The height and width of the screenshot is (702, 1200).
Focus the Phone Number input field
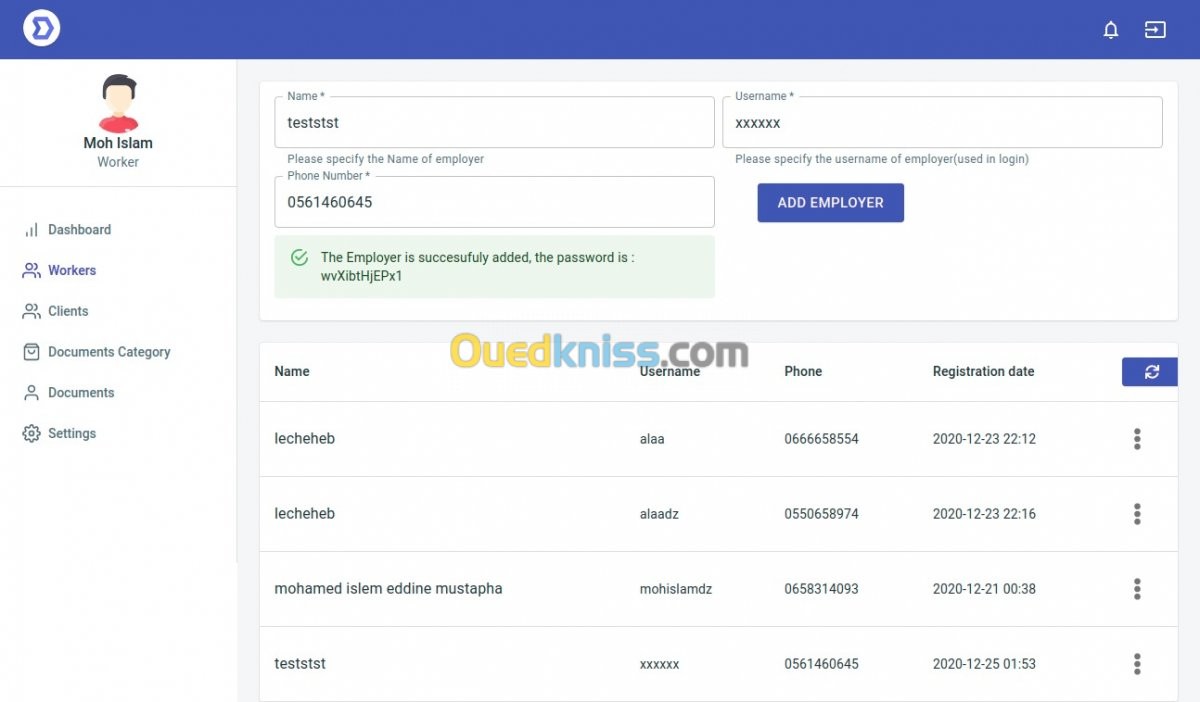tap(495, 202)
